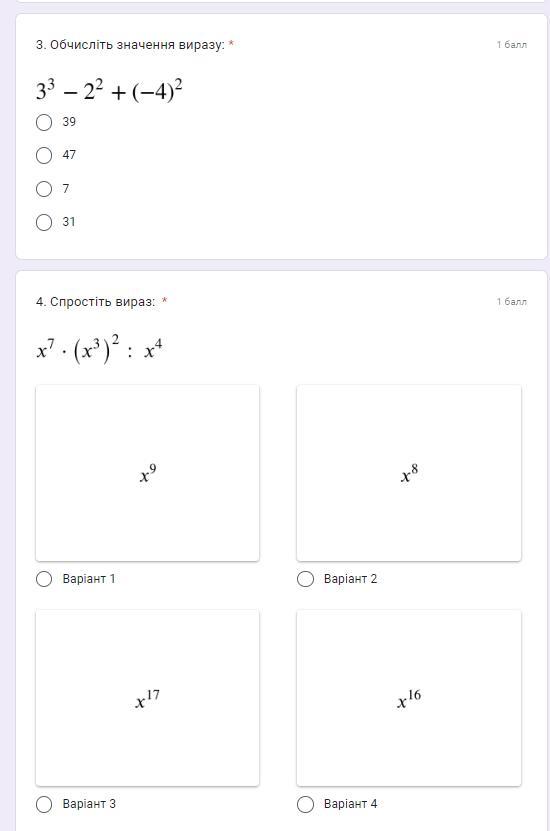Choose Варіант 2 radio button
The height and width of the screenshot is (831, 550).
coord(305,579)
